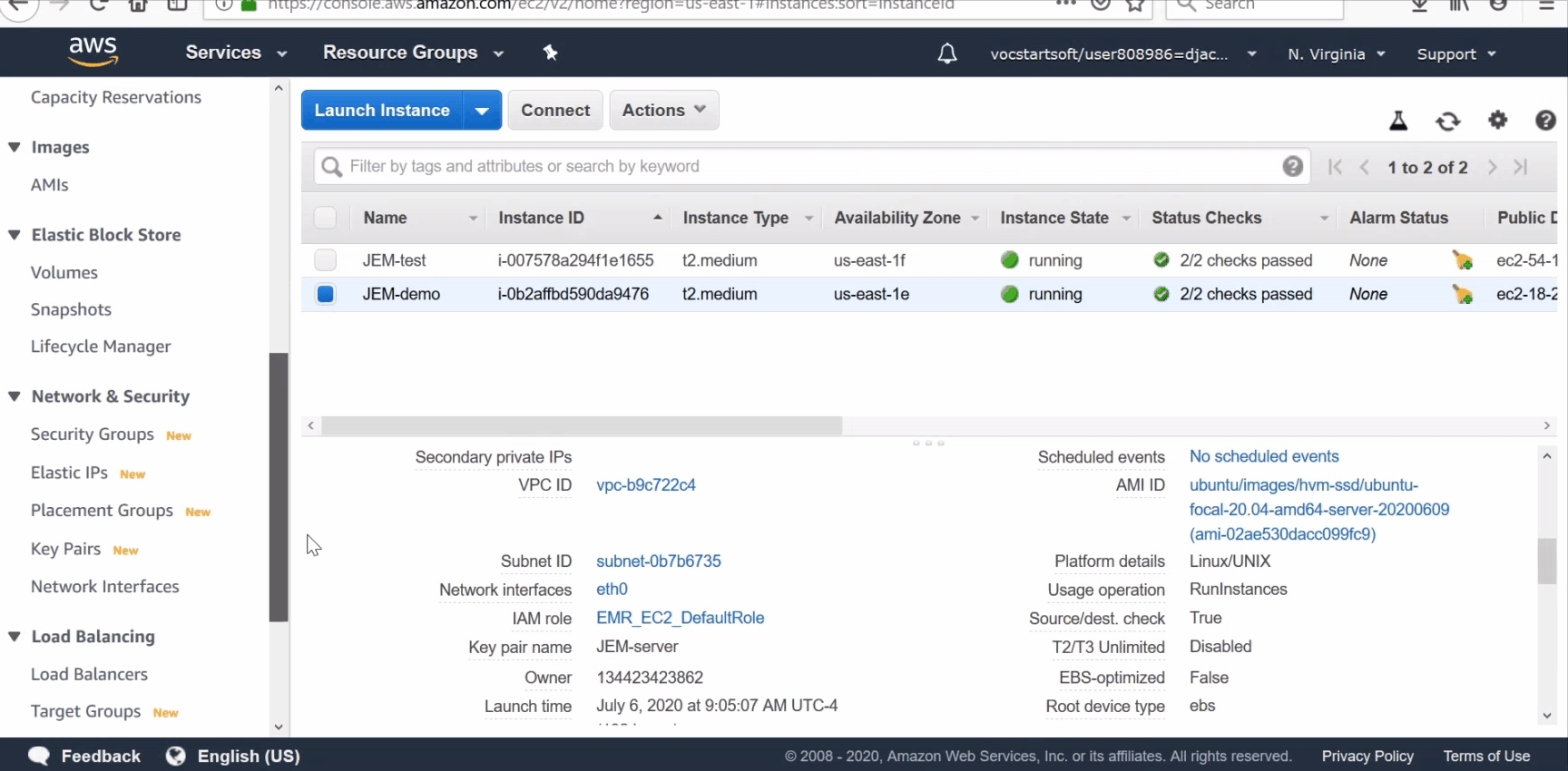Screen dimensions: 1568x771
Task: Open the settings gear icon
Action: click(x=1497, y=120)
